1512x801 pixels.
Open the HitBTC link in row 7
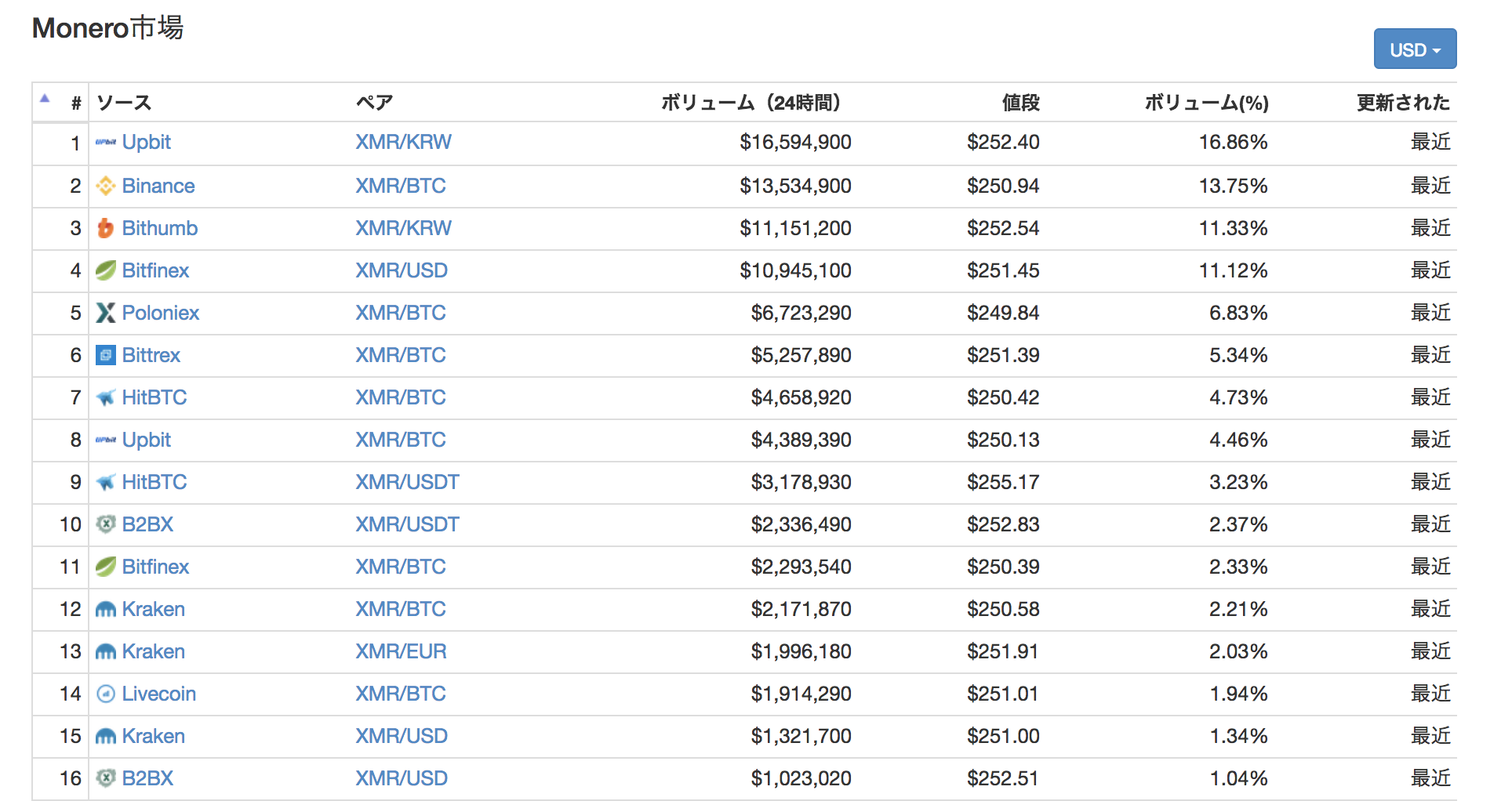tap(154, 397)
